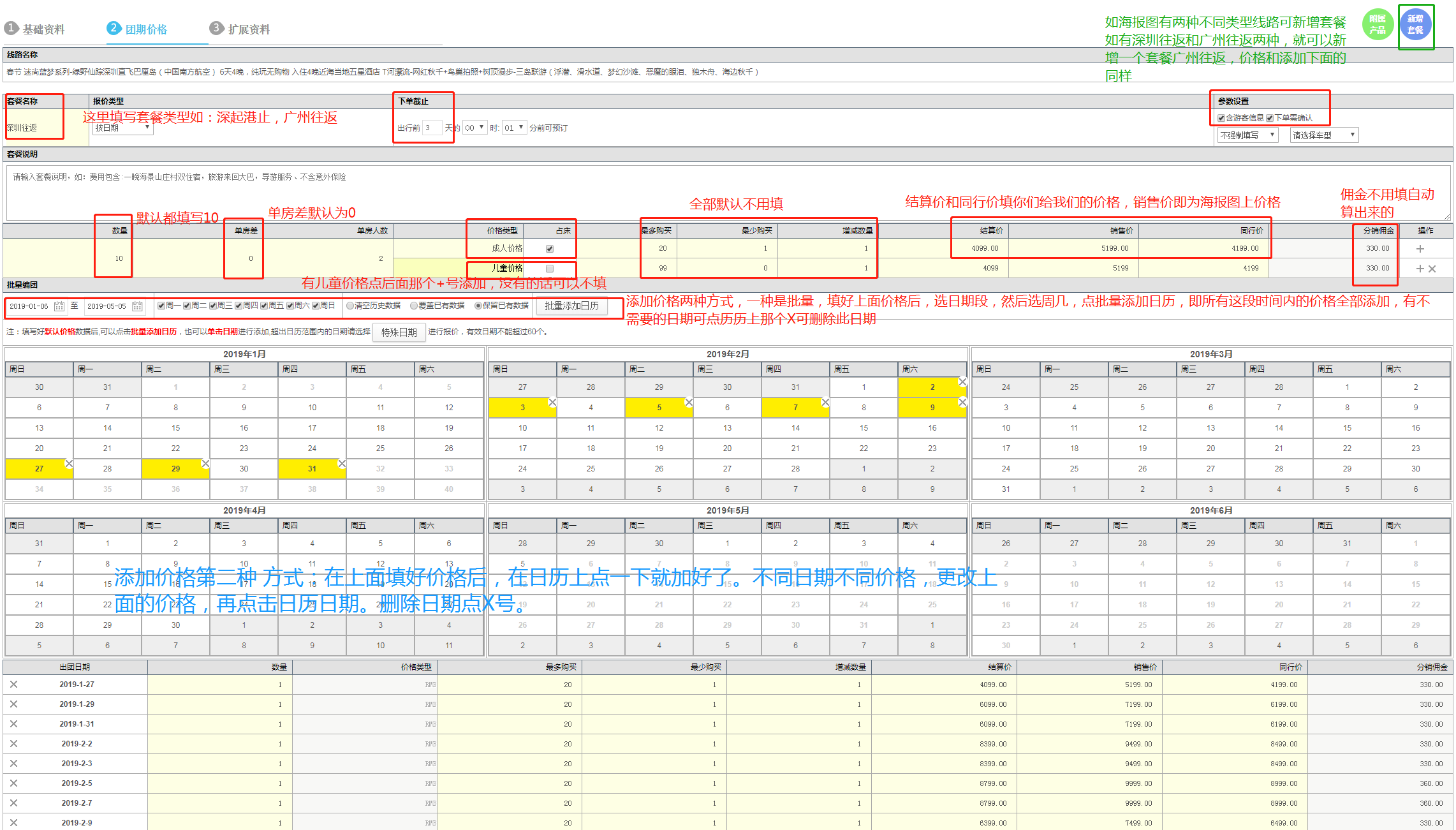
Task: Click 8999.00 peer price in 2019-2-7 row
Action: (1234, 803)
